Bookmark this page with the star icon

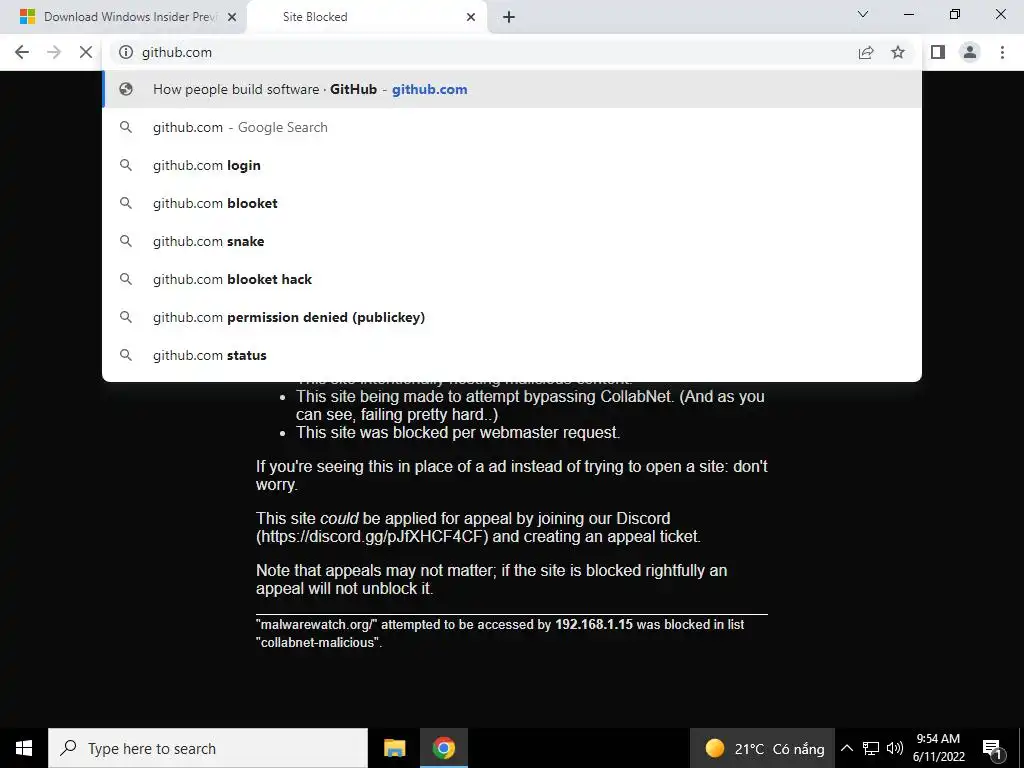click(x=898, y=52)
